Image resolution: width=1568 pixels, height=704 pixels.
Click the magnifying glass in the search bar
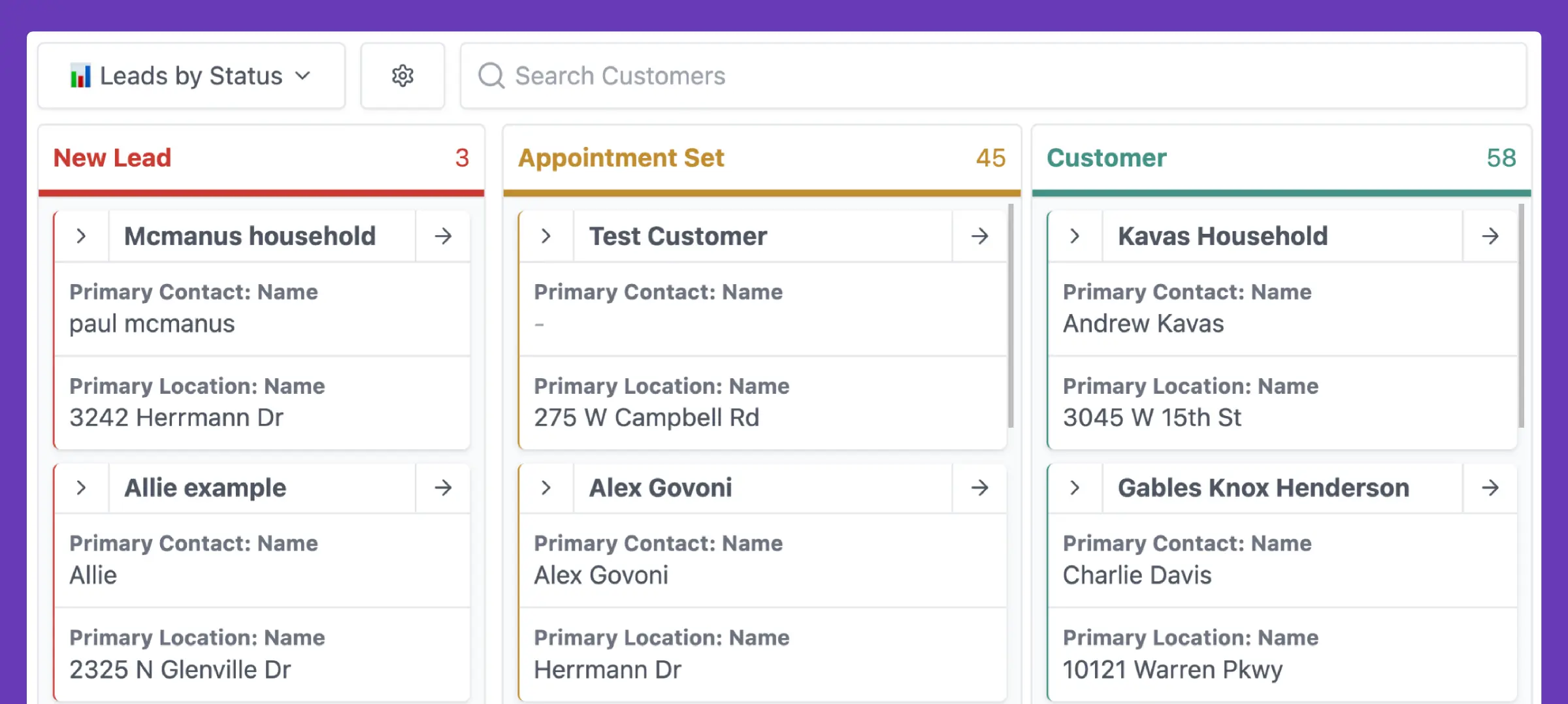tap(490, 75)
